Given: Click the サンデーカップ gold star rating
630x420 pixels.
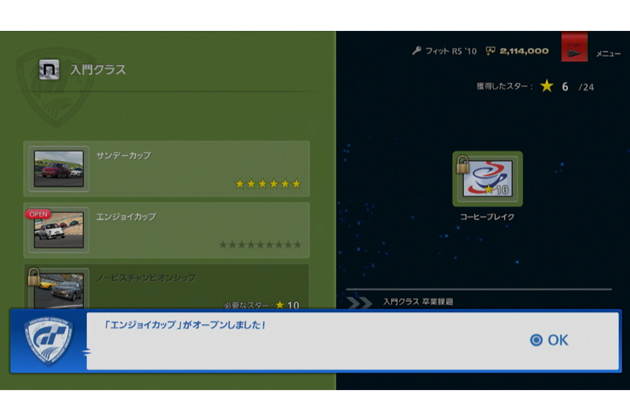Looking at the screenshot, I should click(267, 184).
